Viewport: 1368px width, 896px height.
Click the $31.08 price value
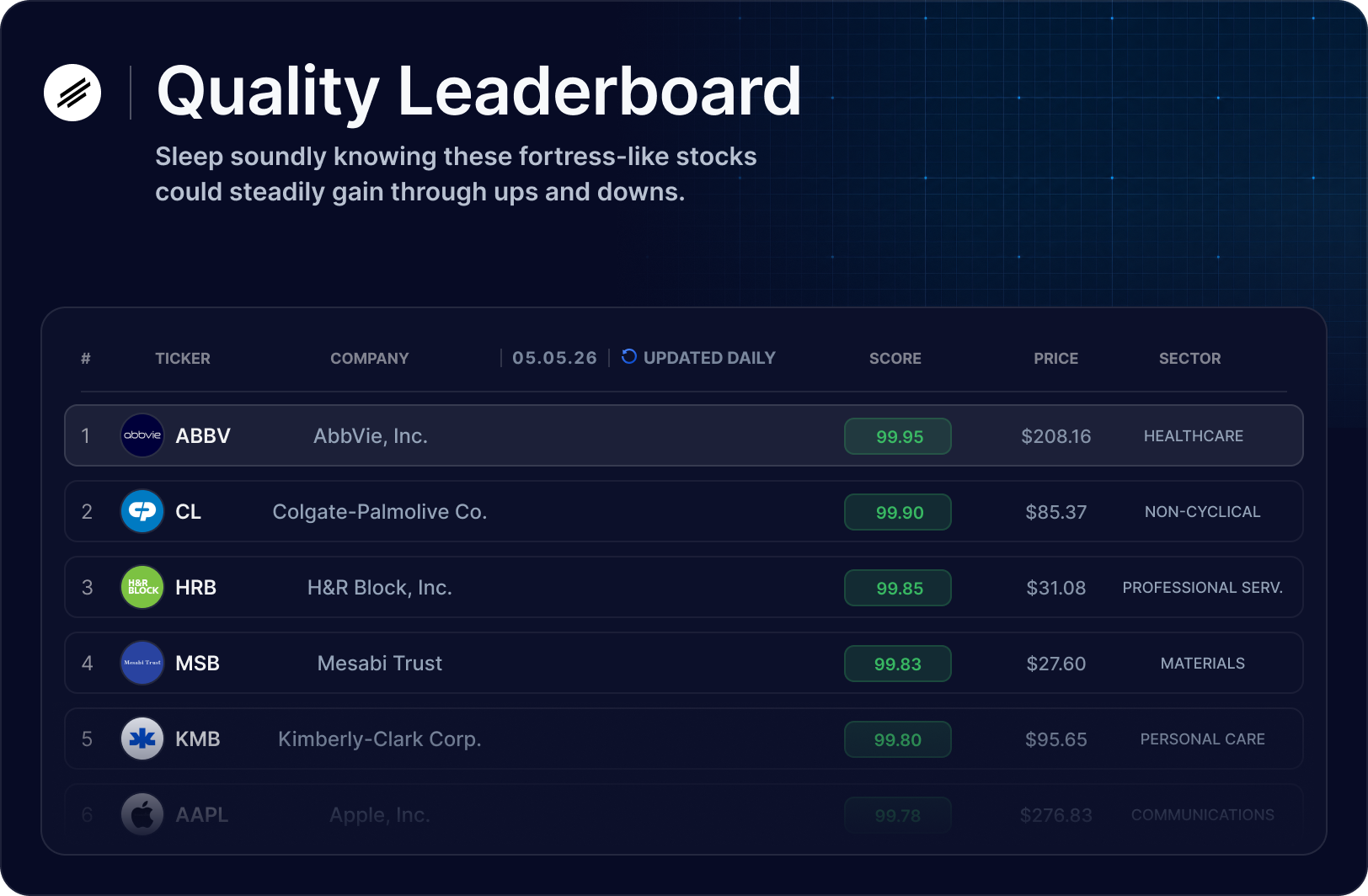(1056, 588)
